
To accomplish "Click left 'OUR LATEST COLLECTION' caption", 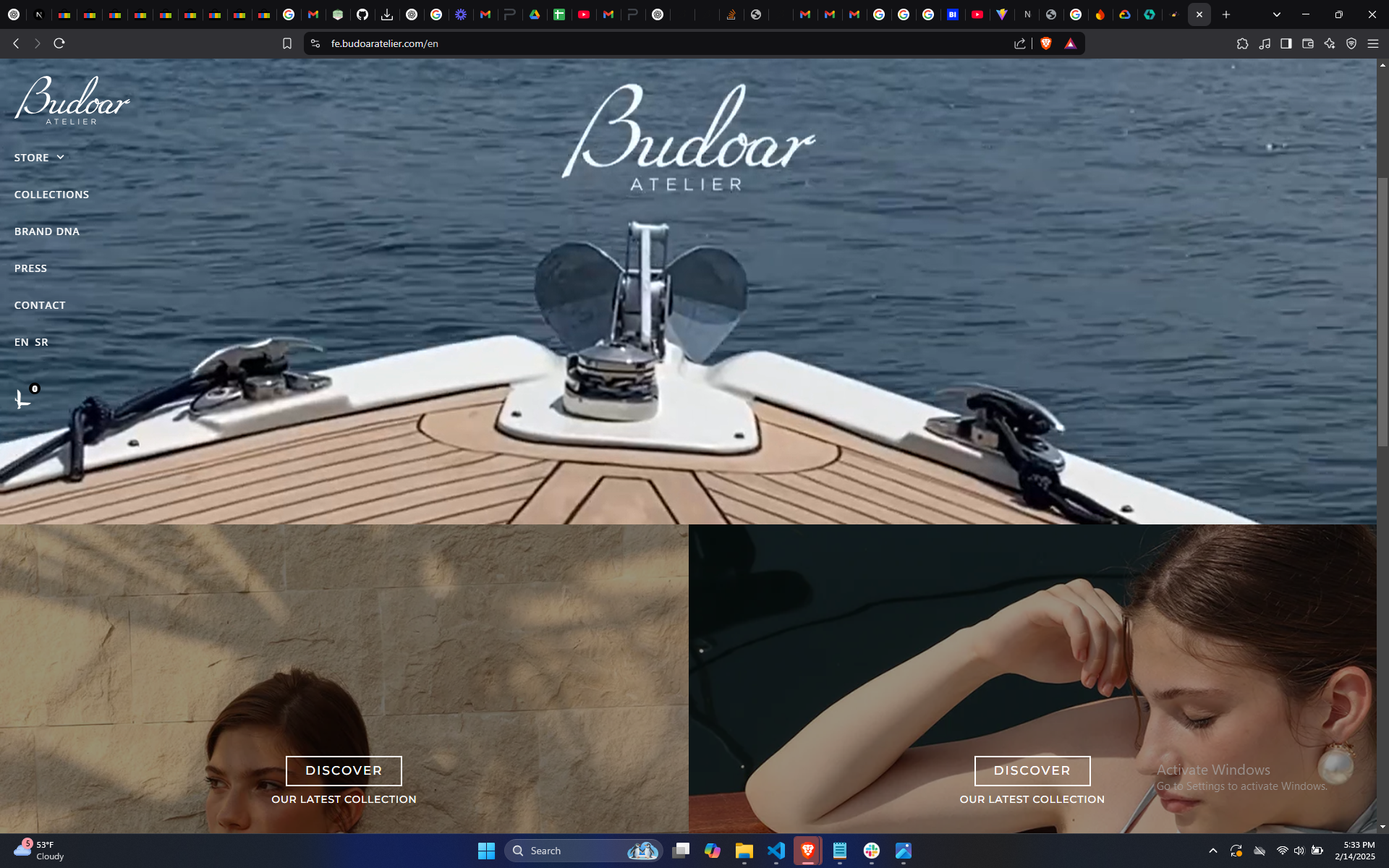I will pos(344,799).
